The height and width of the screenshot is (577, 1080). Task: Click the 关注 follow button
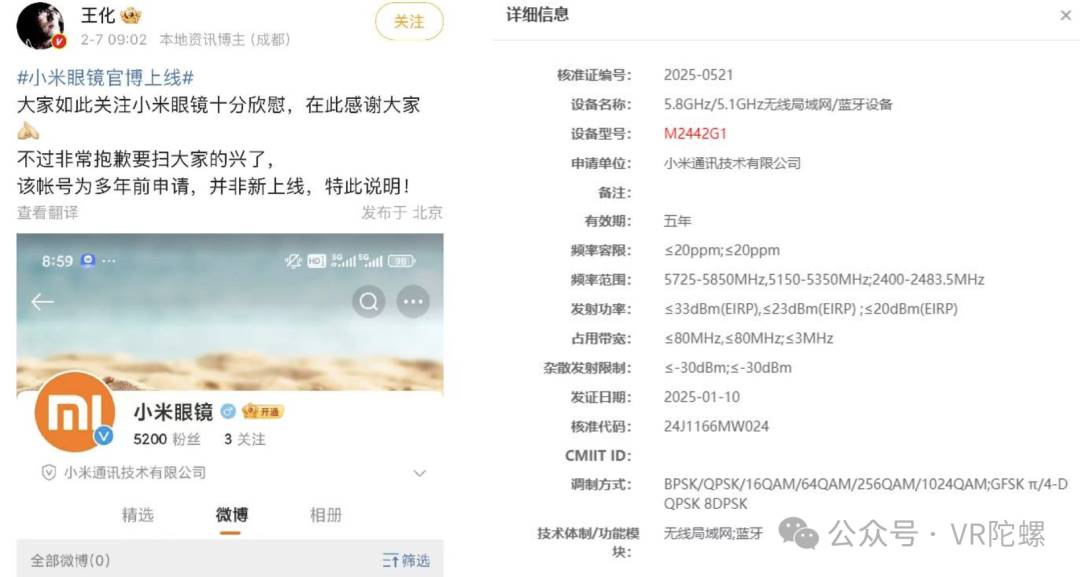pos(409,22)
